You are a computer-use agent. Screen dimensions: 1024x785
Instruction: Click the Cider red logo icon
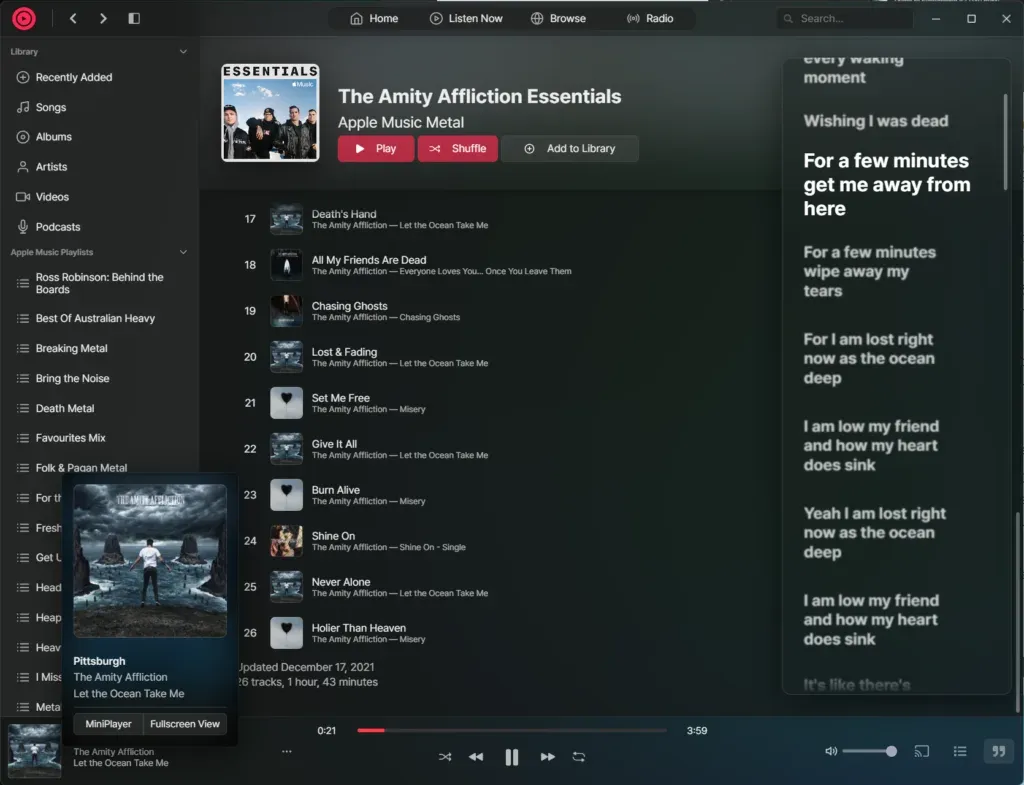(x=24, y=18)
